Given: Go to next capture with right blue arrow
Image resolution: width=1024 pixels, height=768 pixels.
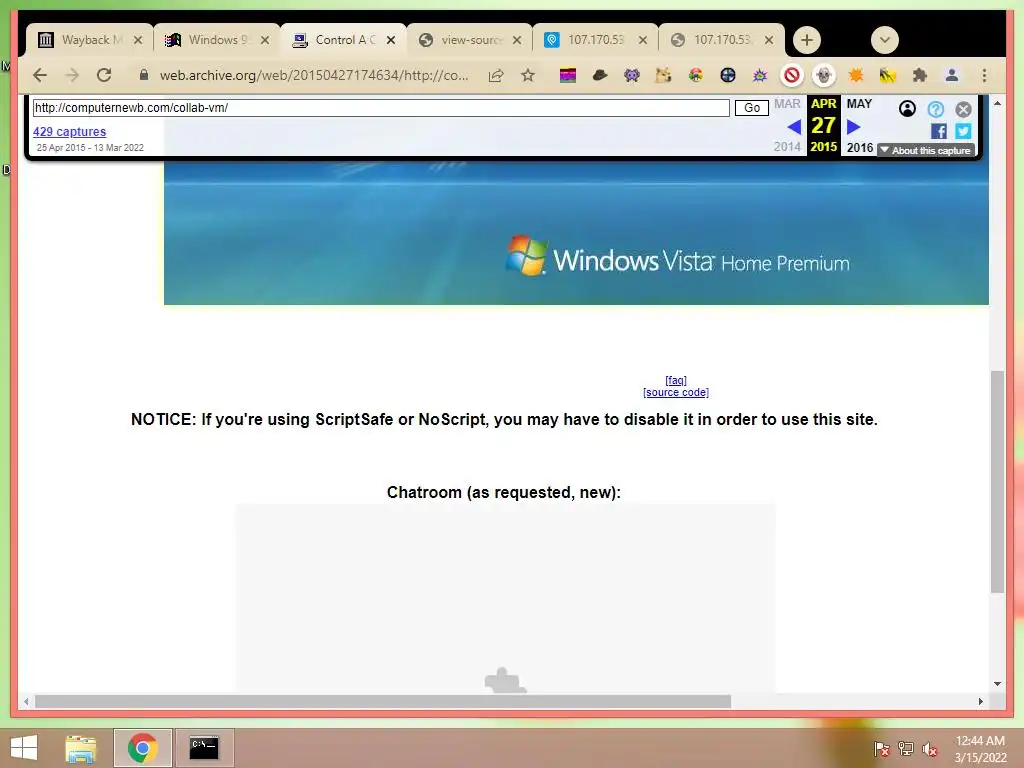Looking at the screenshot, I should pos(854,126).
